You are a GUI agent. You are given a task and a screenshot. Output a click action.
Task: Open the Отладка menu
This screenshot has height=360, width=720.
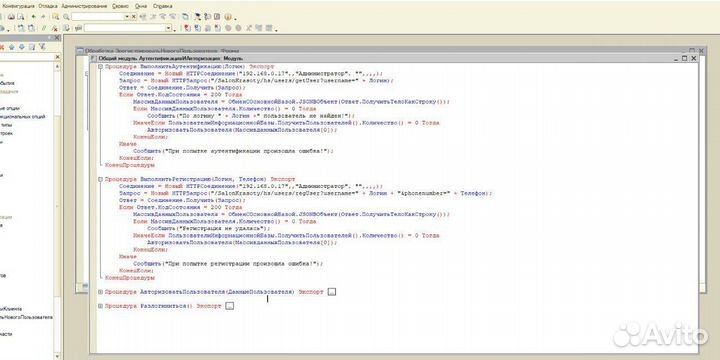[x=48, y=6]
